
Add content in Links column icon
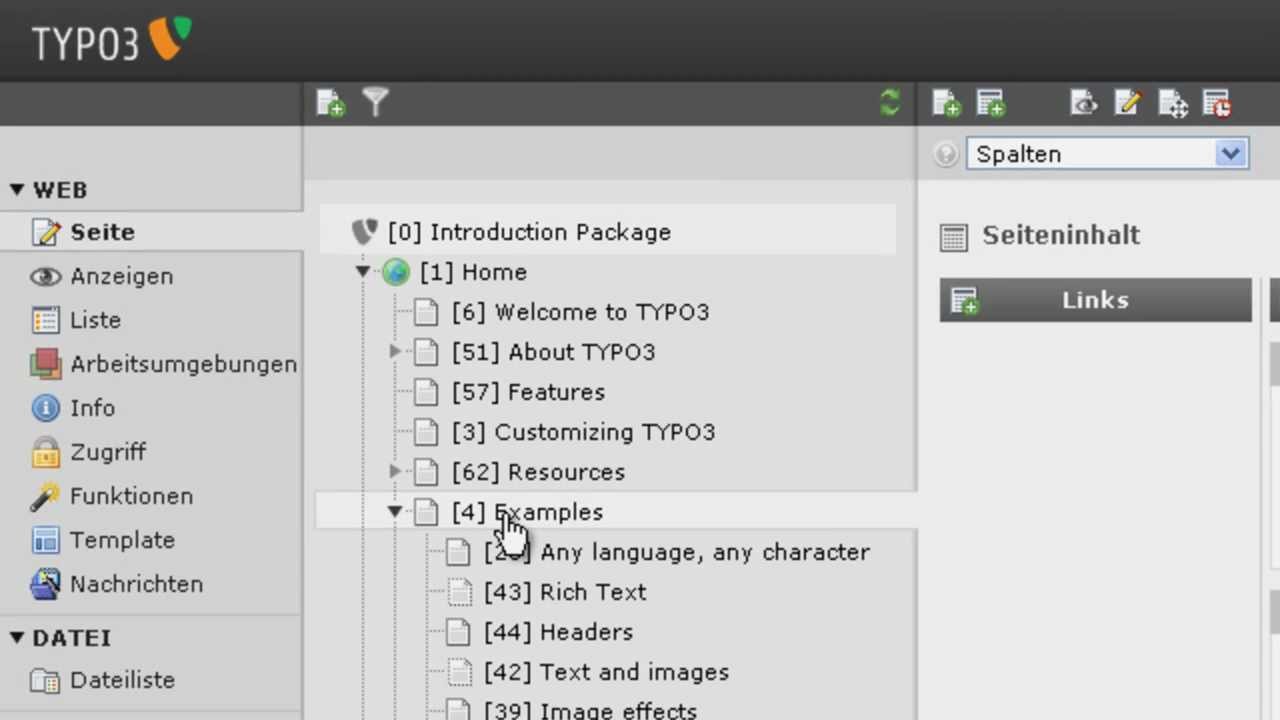(964, 300)
